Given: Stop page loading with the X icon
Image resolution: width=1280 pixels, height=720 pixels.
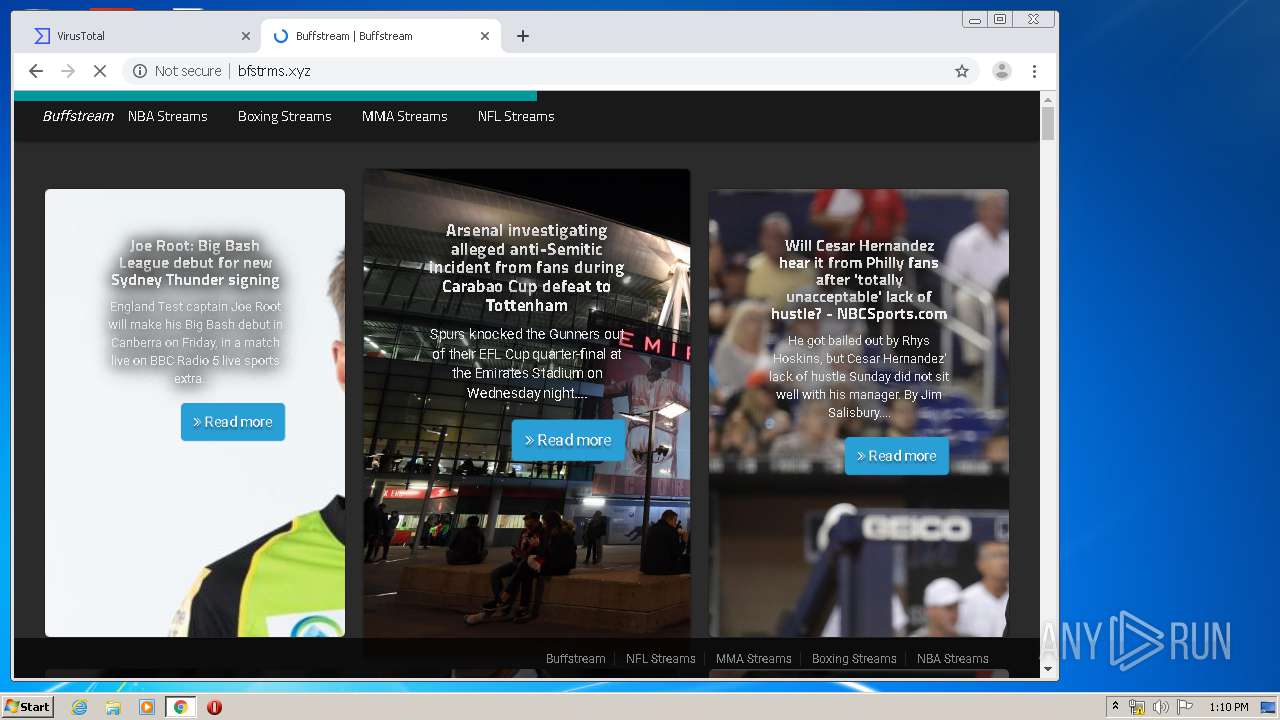Looking at the screenshot, I should (x=100, y=71).
